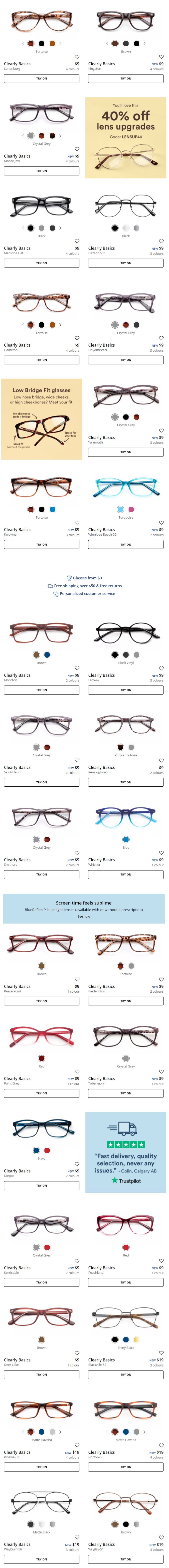Screen dimensions: 169x1568
Task: Click Try On for Yarmouth frames
Action: pyautogui.click(x=126, y=452)
